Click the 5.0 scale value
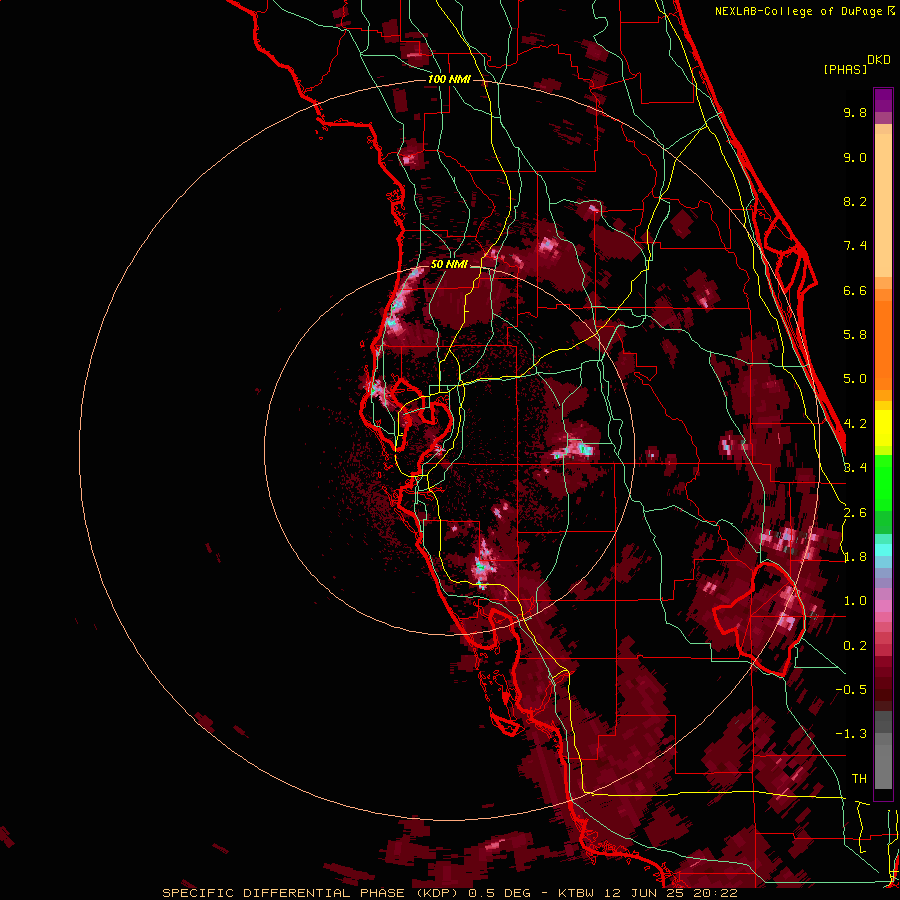900x900 pixels. coord(855,379)
